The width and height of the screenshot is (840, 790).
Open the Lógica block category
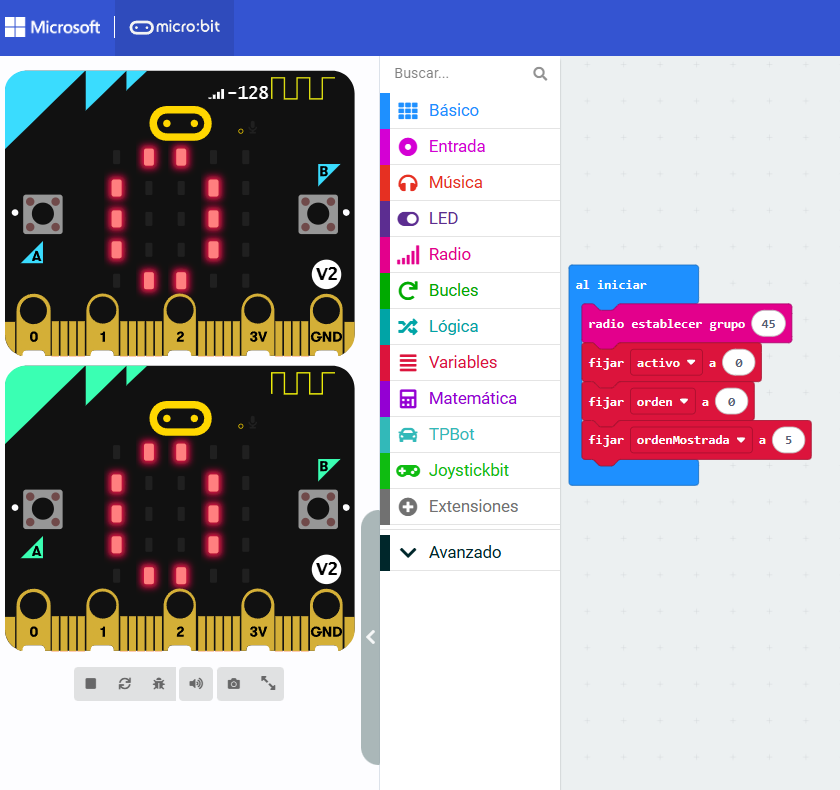tap(470, 326)
